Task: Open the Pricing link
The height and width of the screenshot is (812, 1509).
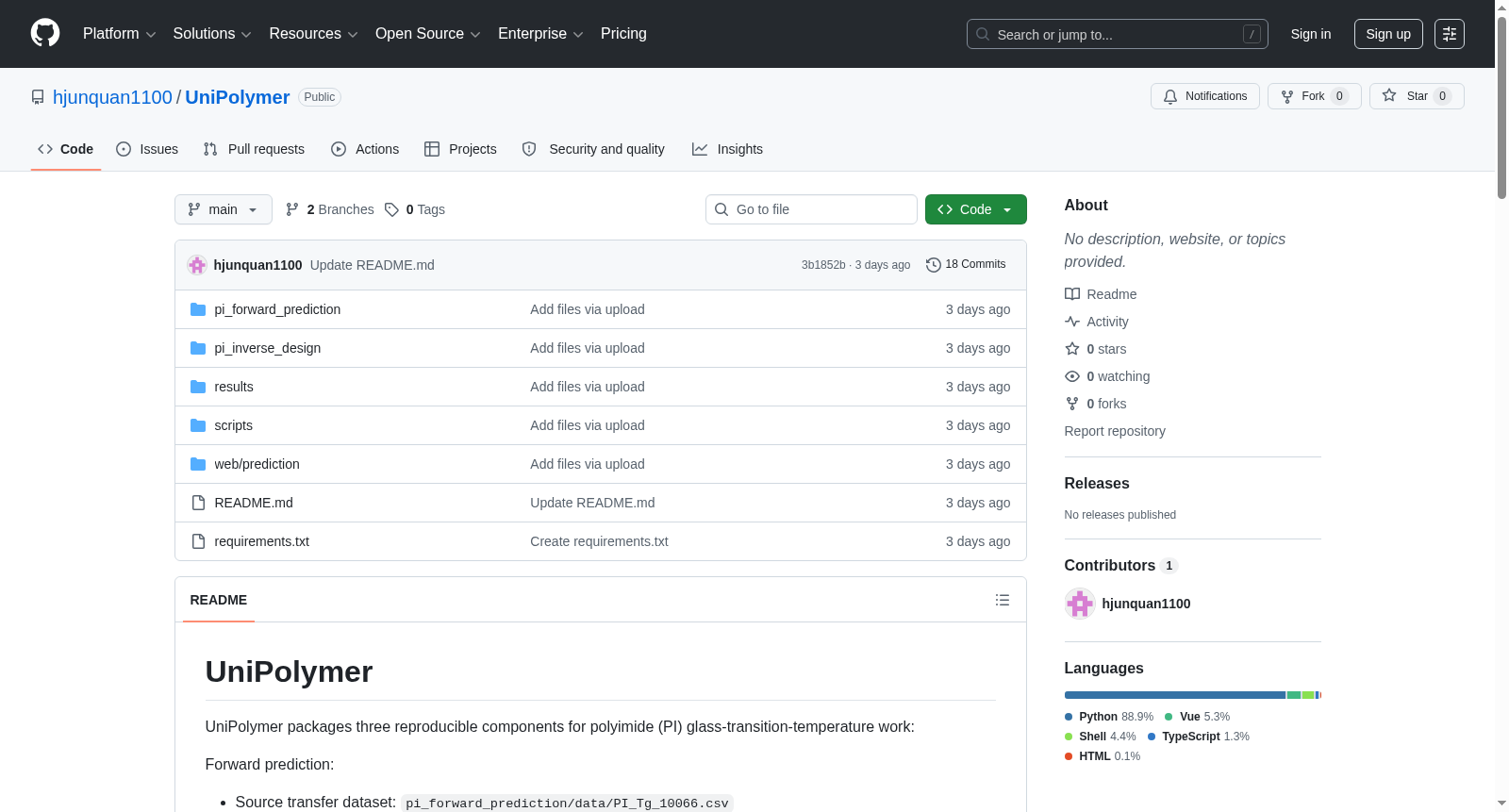Action: [623, 34]
